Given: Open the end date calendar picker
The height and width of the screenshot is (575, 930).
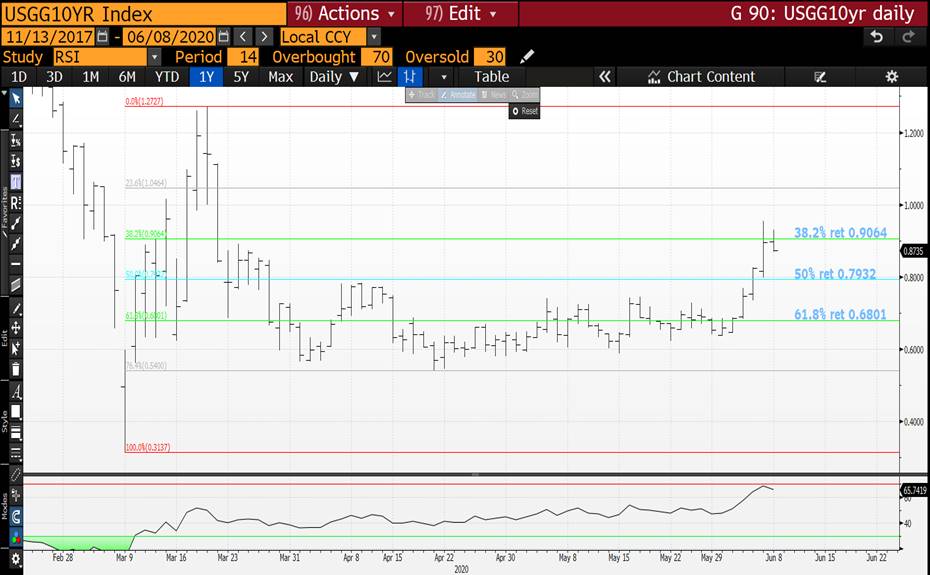Looking at the screenshot, I should click(x=223, y=37).
